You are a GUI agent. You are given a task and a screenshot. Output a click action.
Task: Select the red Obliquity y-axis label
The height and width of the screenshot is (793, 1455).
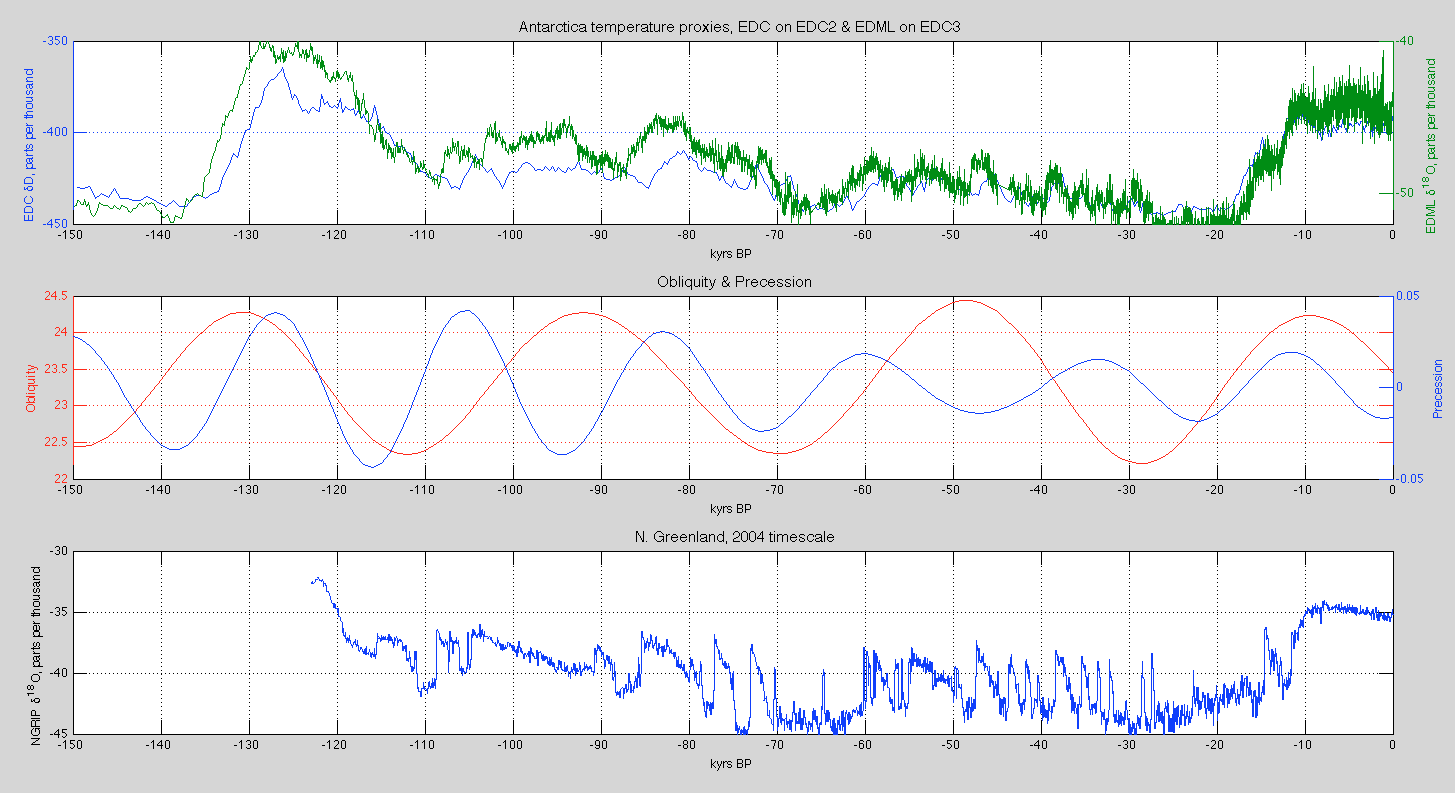click(31, 388)
